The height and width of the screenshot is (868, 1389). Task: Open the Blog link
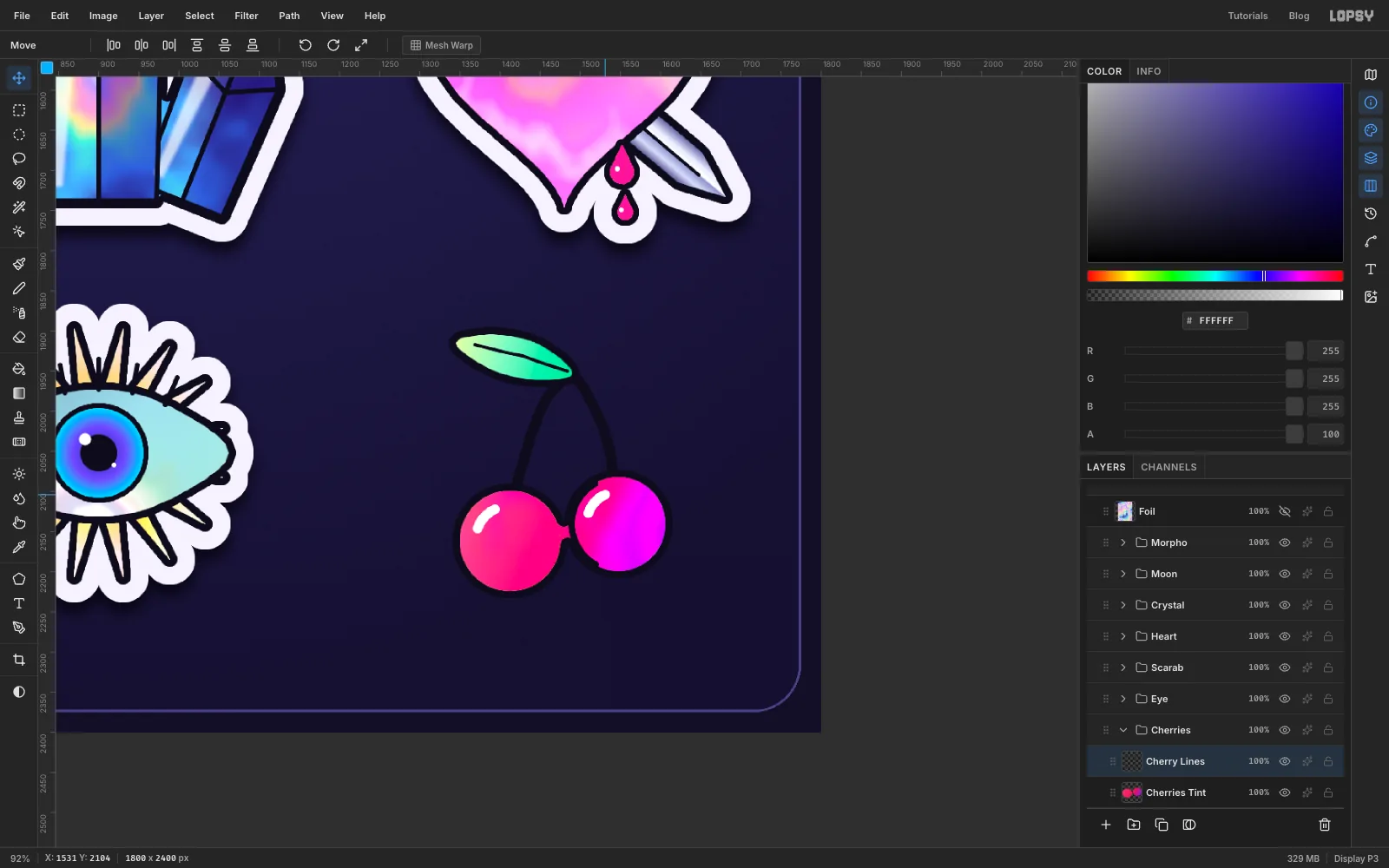point(1299,16)
